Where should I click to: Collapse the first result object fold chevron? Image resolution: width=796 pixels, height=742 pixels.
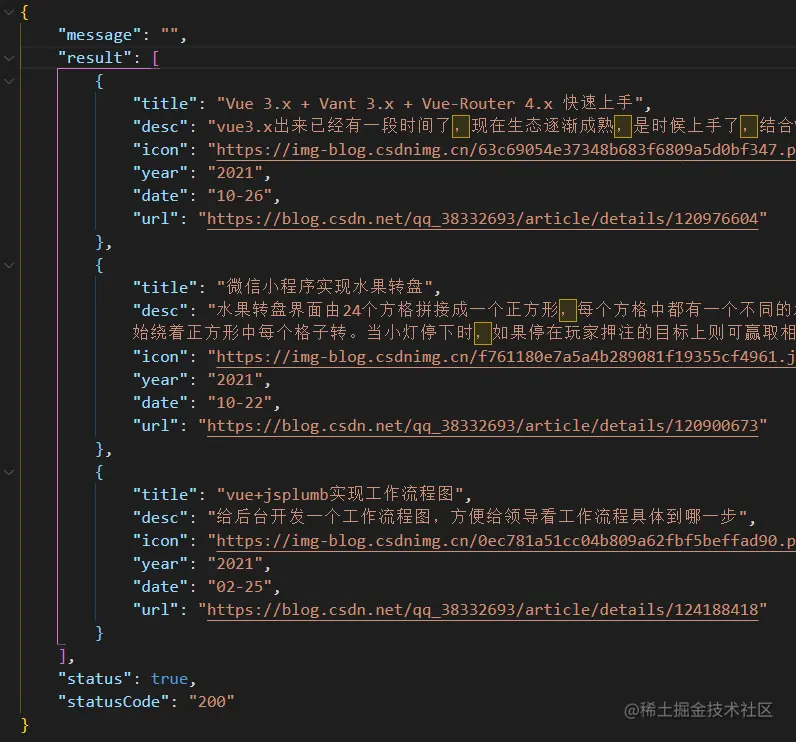click(x=9, y=81)
